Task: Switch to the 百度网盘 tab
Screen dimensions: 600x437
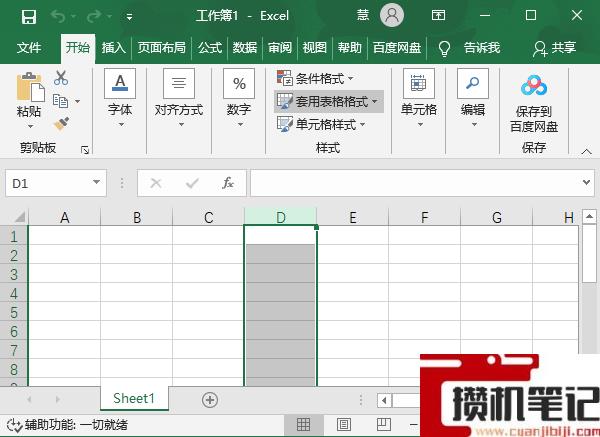Action: [x=397, y=47]
